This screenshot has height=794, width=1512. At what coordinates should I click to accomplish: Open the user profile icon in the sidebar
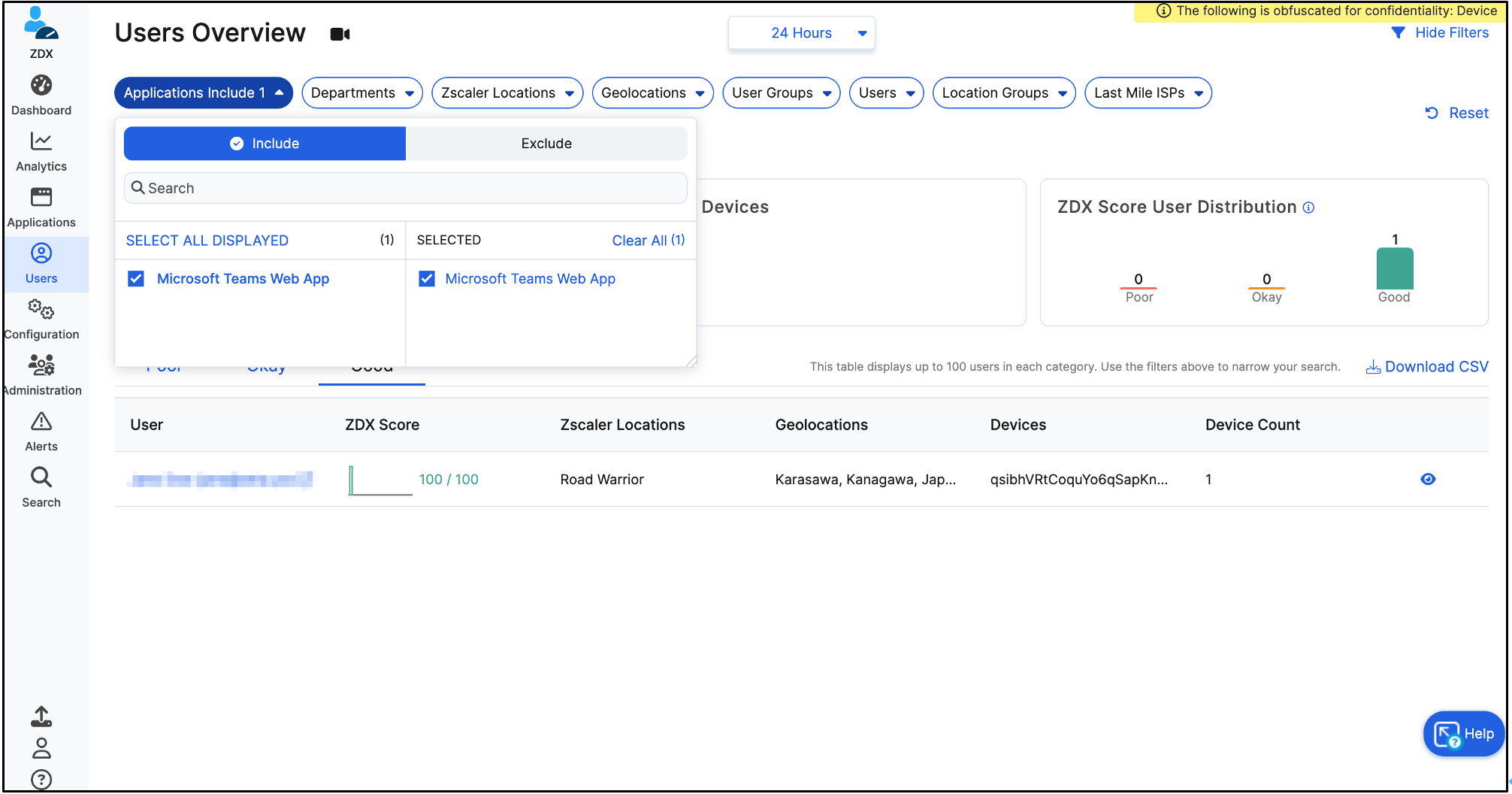point(41,748)
